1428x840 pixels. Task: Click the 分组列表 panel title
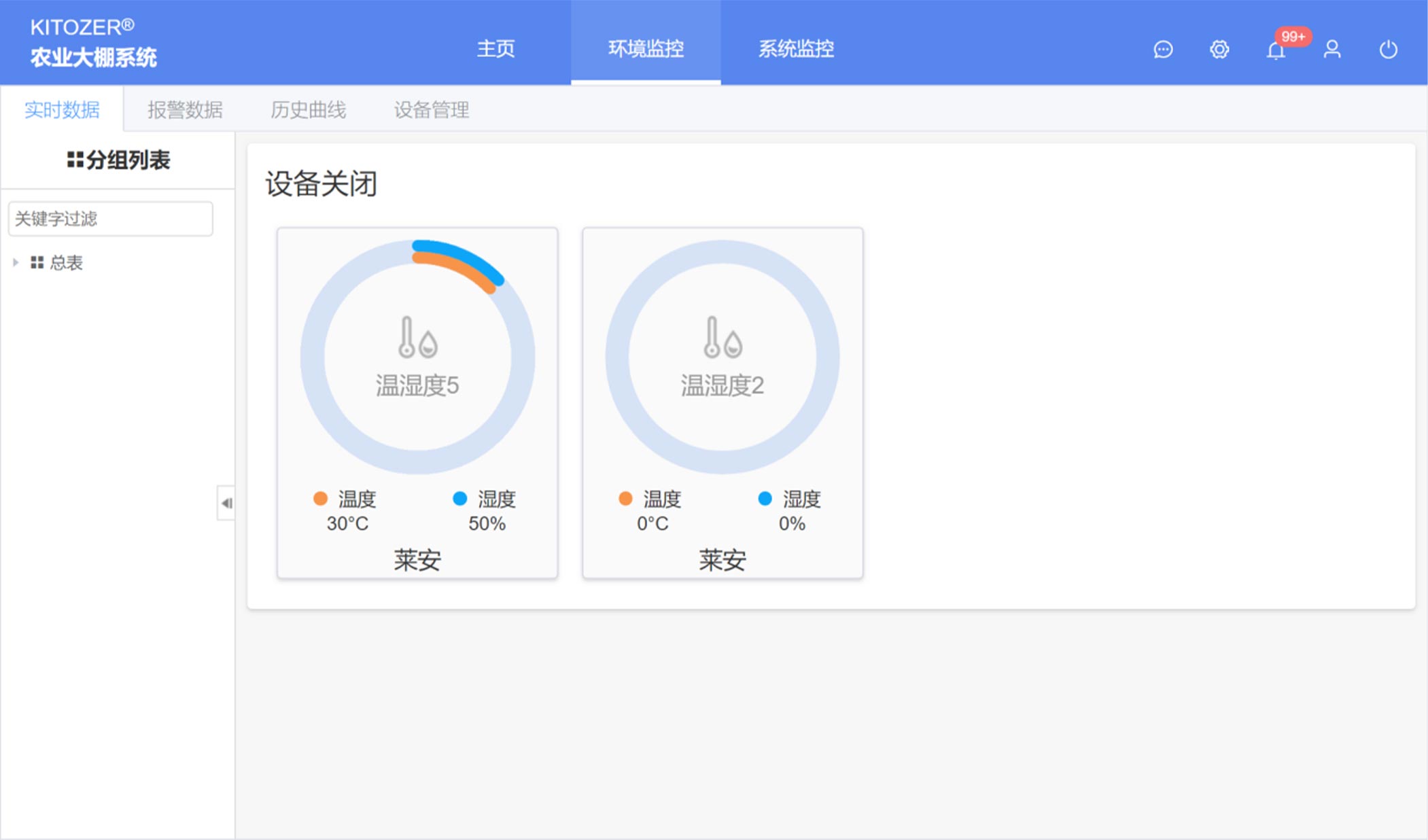[x=128, y=160]
